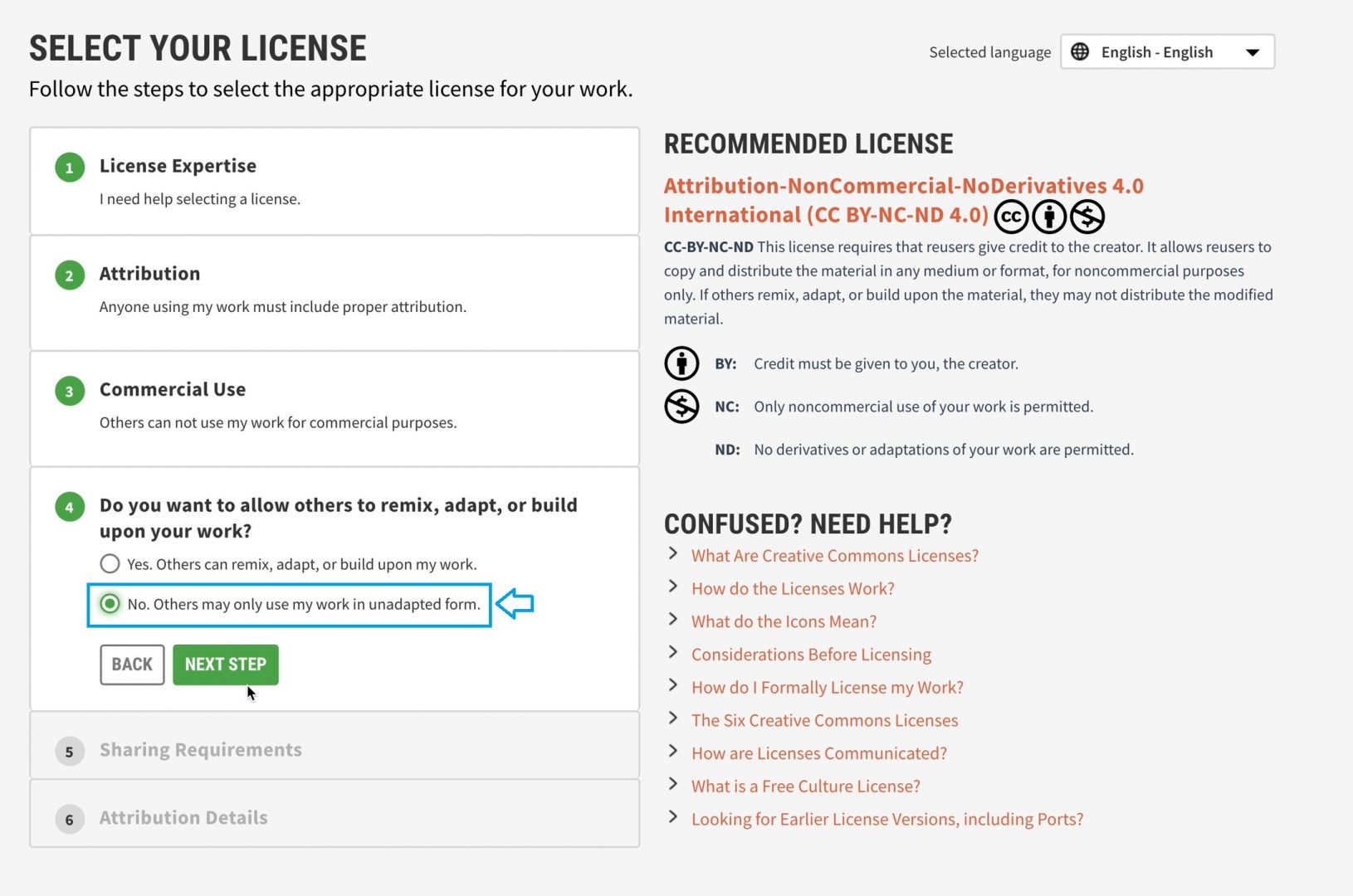
Task: Click the NC icon beside the noncommercial description
Action: click(x=681, y=406)
